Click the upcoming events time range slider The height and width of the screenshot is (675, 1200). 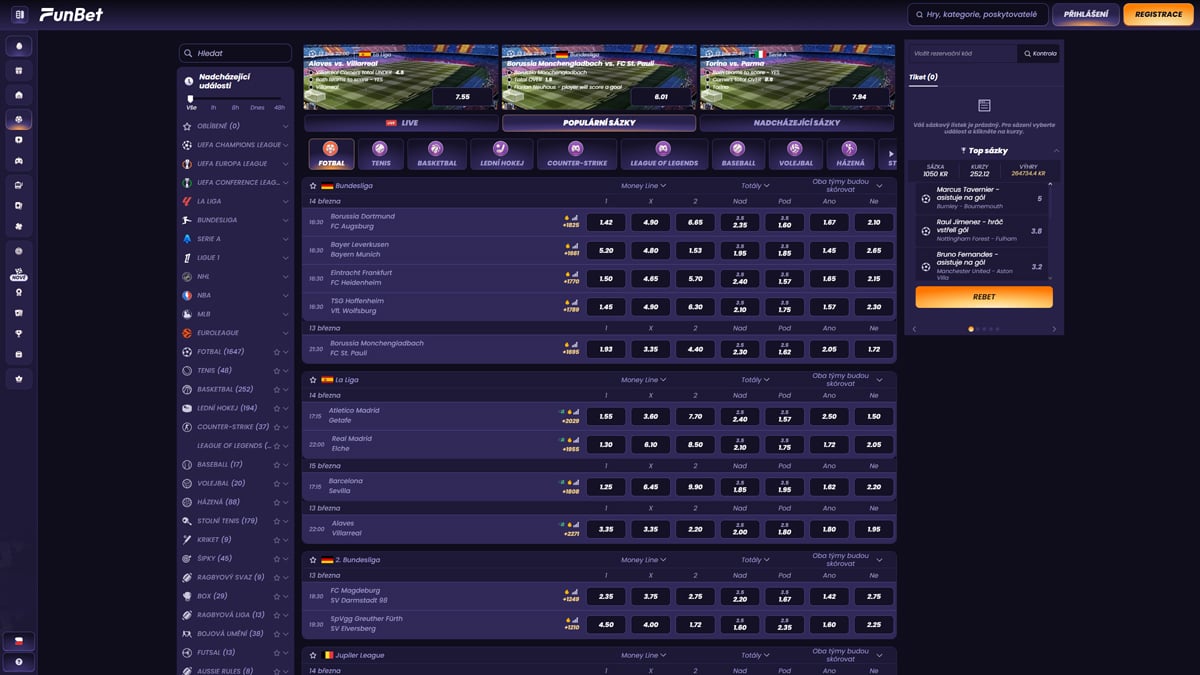pyautogui.click(x=235, y=98)
